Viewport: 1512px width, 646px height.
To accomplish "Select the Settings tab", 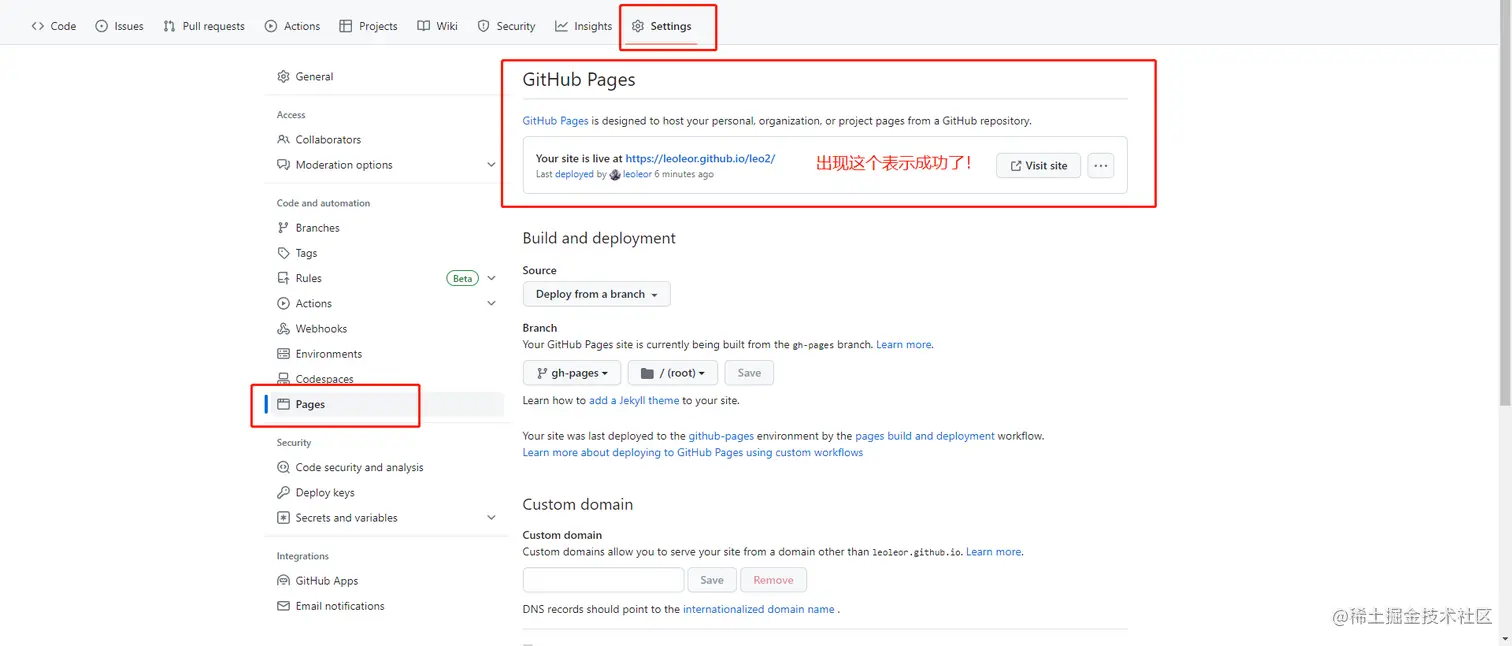I will (661, 26).
